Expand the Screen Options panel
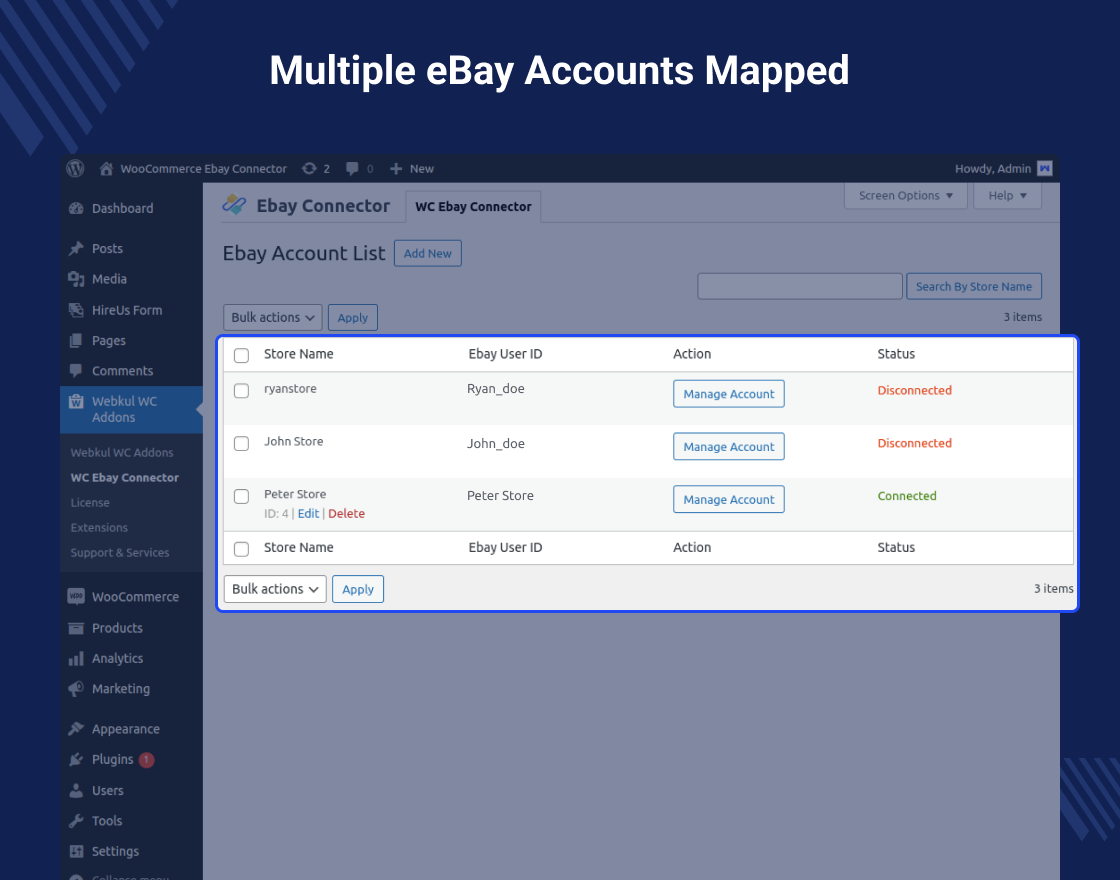 [x=905, y=196]
